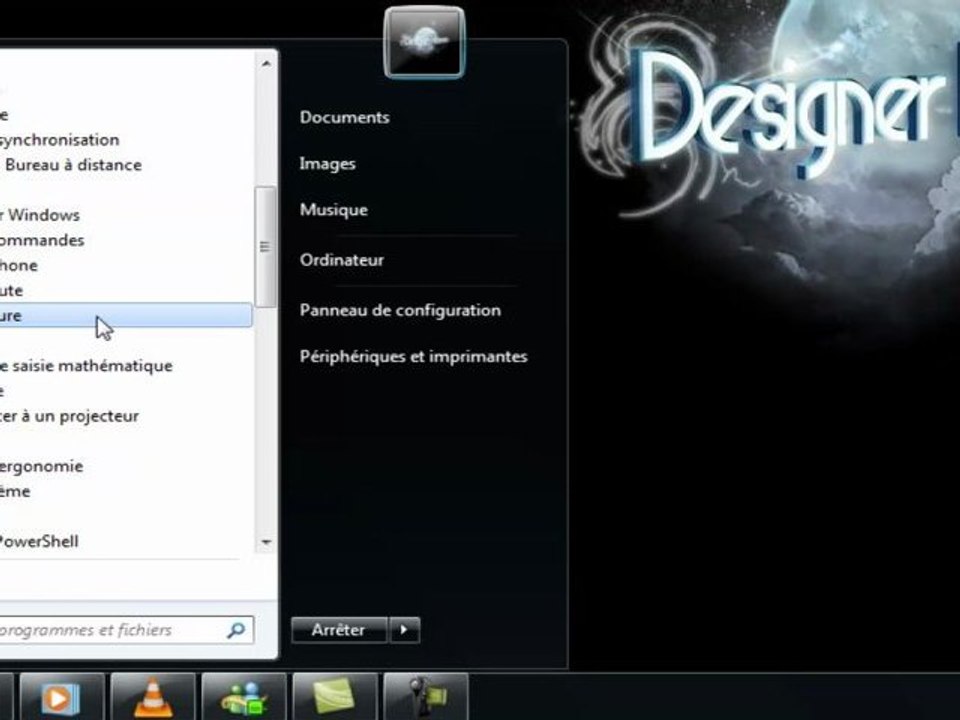The width and height of the screenshot is (960, 720).
Task: Click the Arrêter shutdown button
Action: [x=339, y=630]
